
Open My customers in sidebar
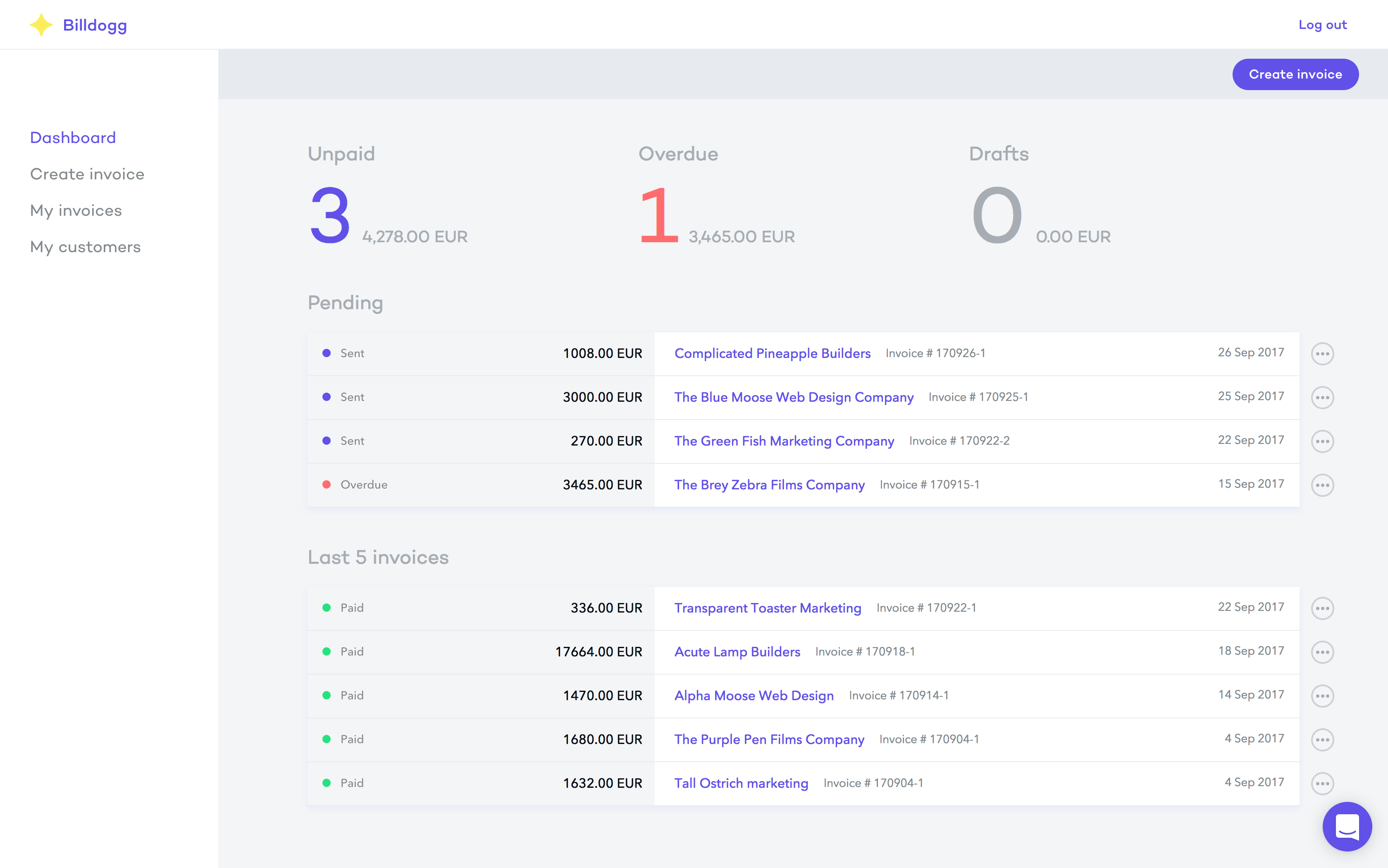85,247
